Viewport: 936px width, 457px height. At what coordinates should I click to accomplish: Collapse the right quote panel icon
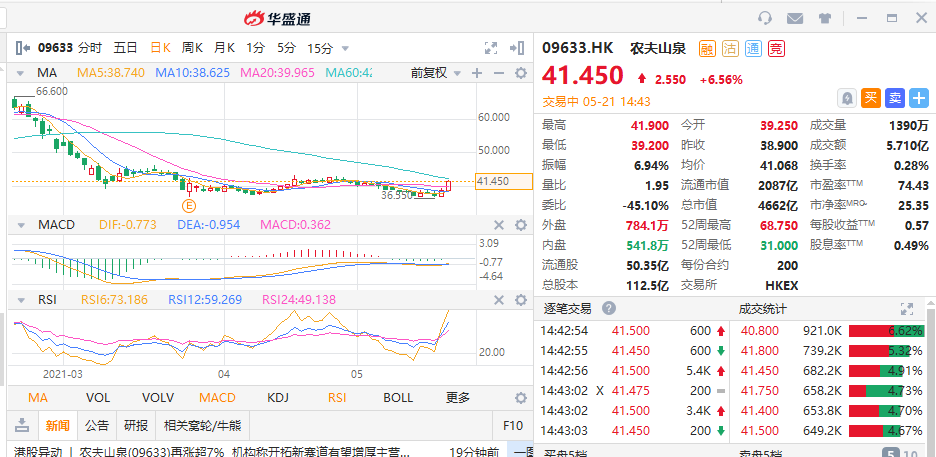(517, 48)
